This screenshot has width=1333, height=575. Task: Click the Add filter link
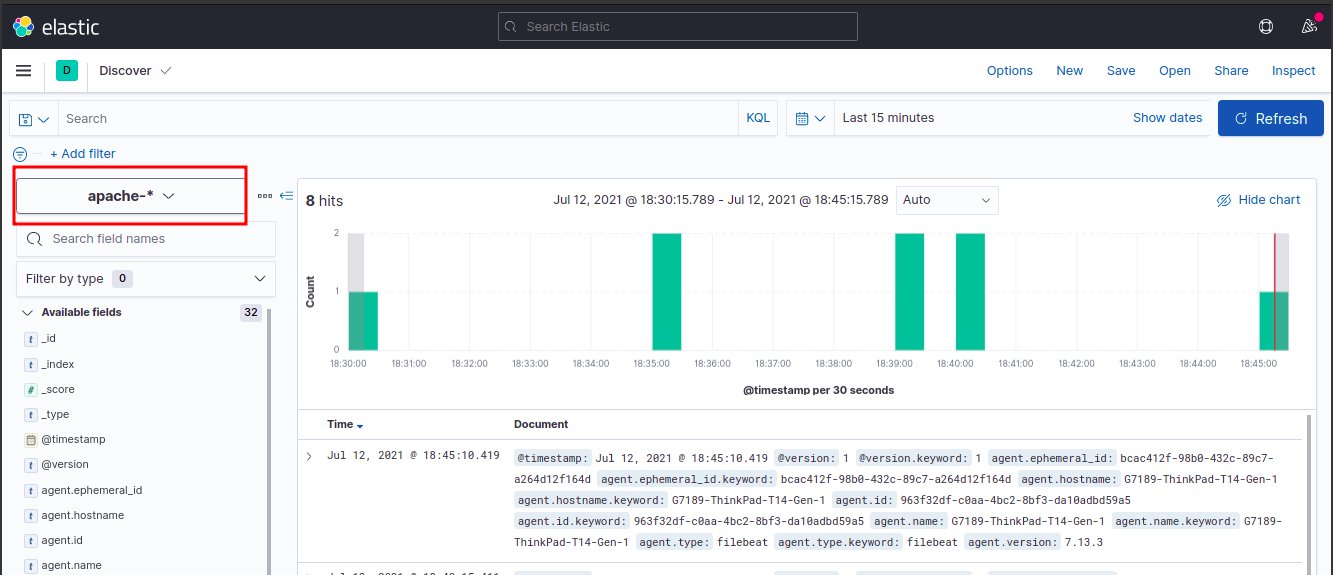tap(82, 154)
